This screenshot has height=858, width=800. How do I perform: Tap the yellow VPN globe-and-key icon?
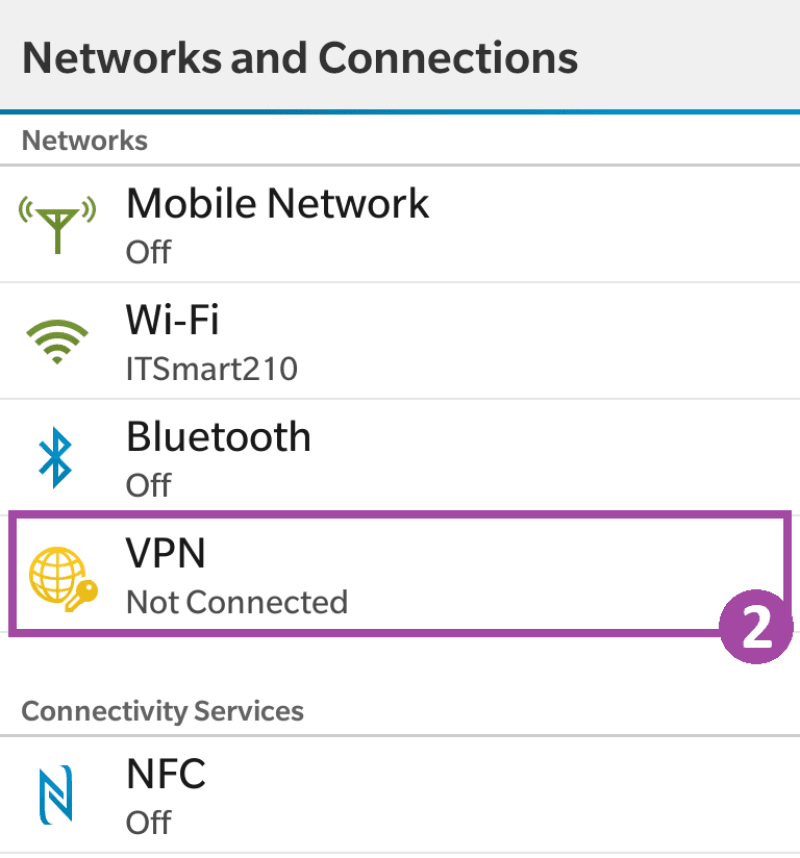click(x=58, y=577)
